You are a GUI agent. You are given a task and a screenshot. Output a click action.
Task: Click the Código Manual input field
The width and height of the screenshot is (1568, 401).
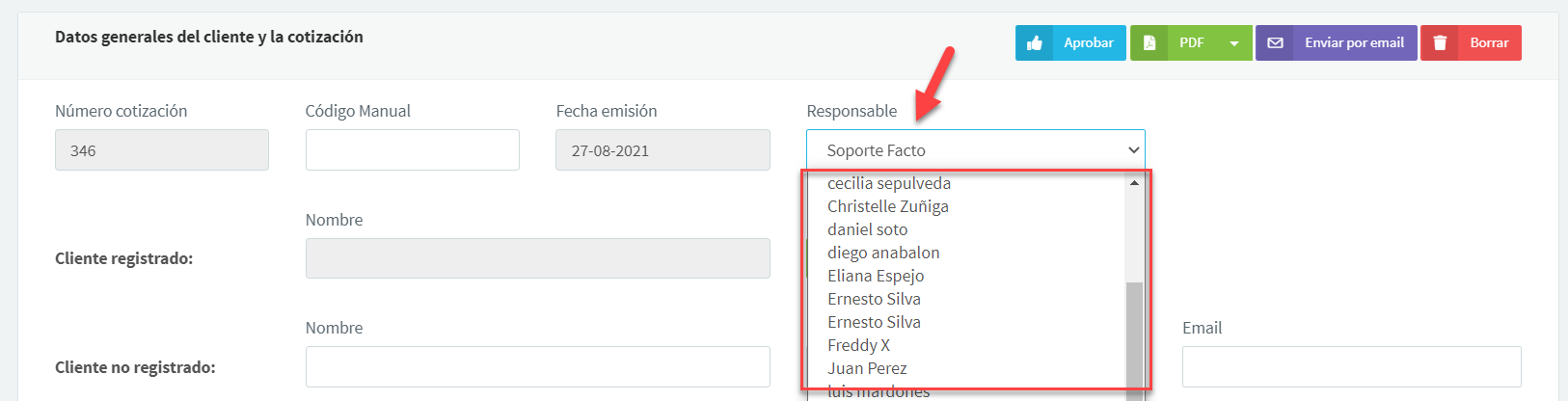412,150
